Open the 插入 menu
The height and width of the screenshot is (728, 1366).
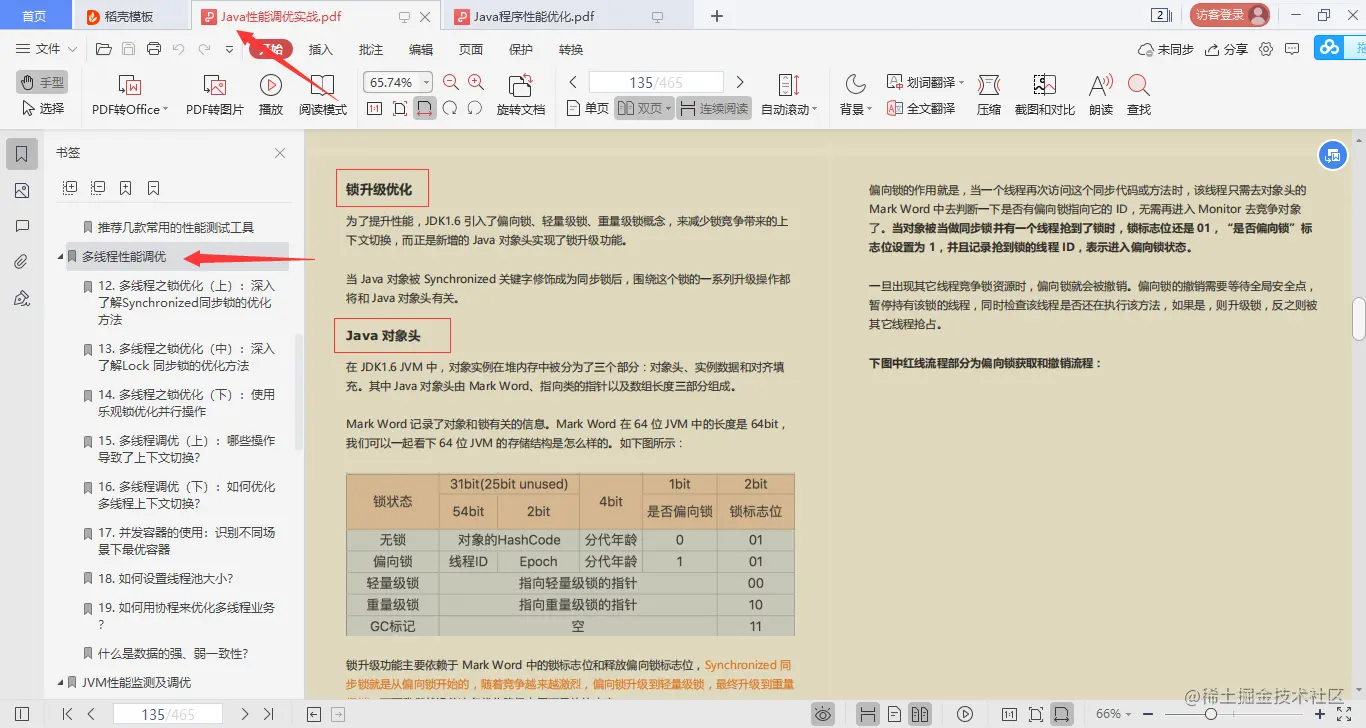point(320,48)
